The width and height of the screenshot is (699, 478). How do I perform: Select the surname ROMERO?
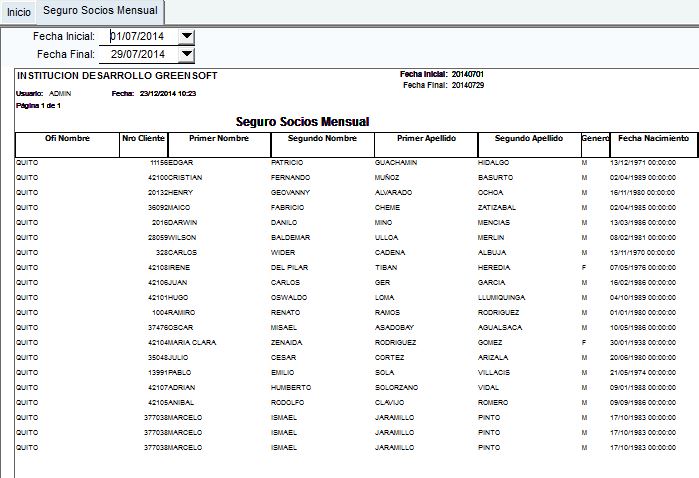point(493,403)
